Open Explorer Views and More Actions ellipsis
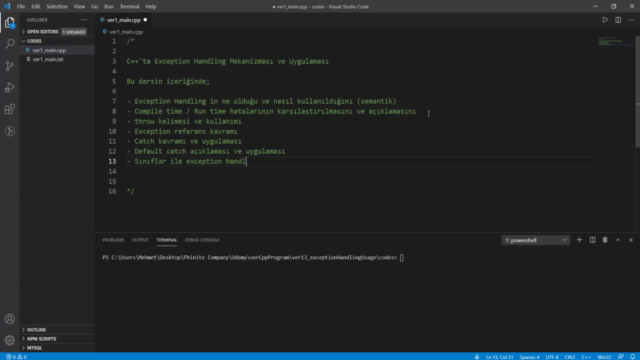 pyautogui.click(x=84, y=20)
